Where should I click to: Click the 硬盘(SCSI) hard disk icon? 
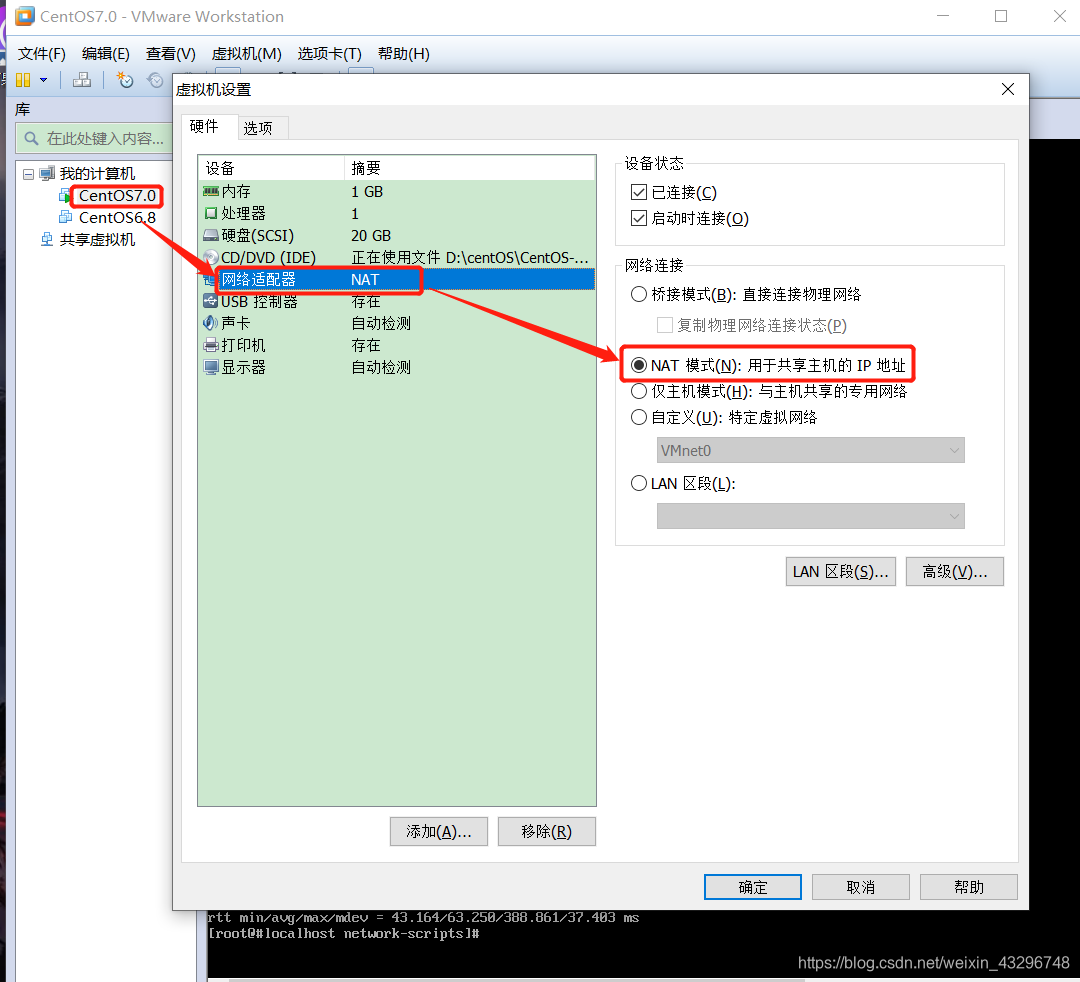(211, 236)
